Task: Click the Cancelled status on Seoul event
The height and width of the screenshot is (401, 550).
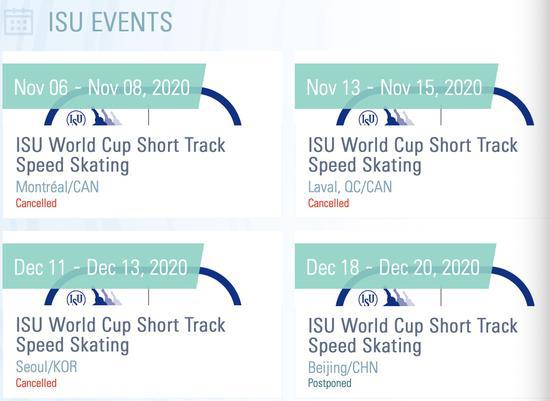Action: click(36, 383)
